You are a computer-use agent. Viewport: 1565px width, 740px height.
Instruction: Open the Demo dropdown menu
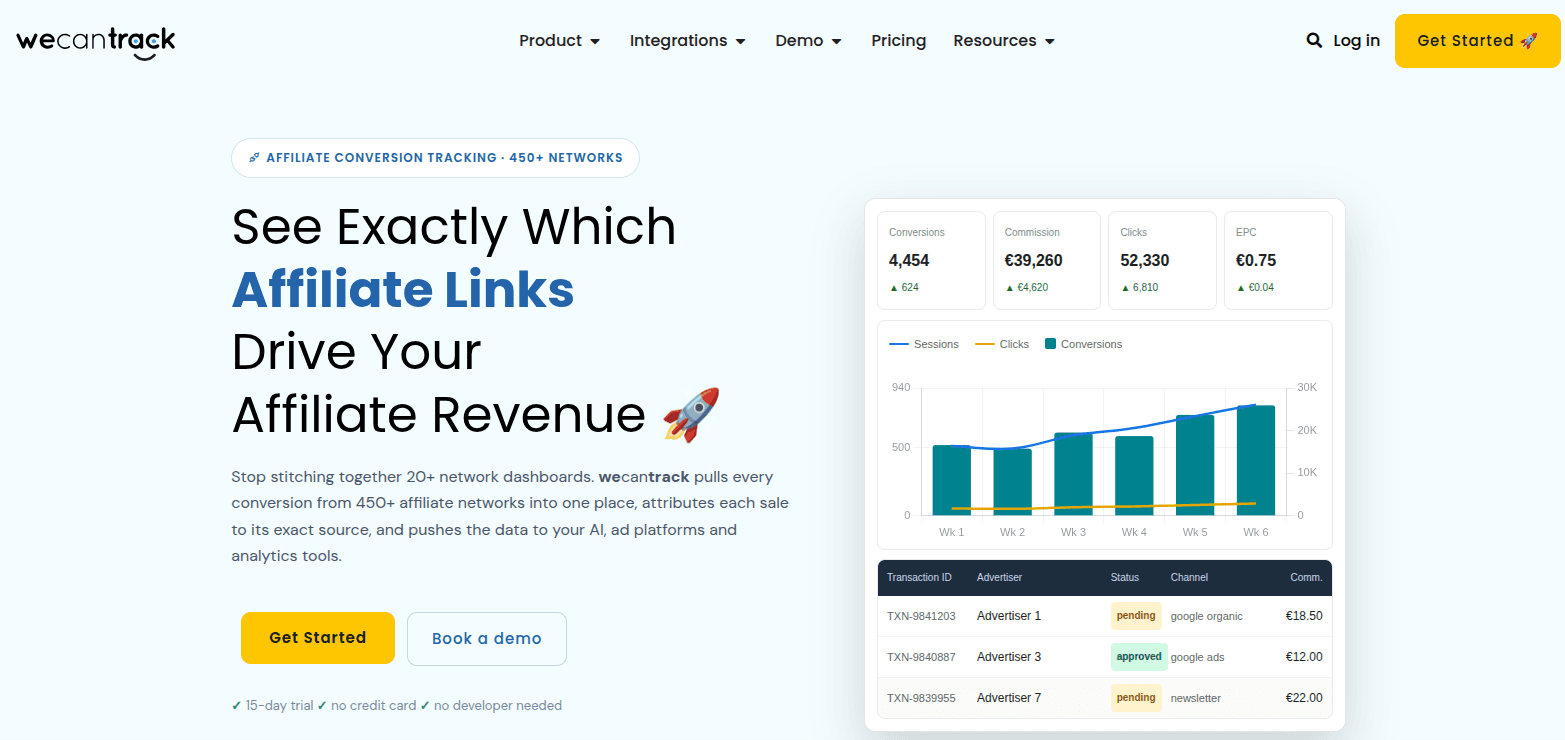point(809,41)
